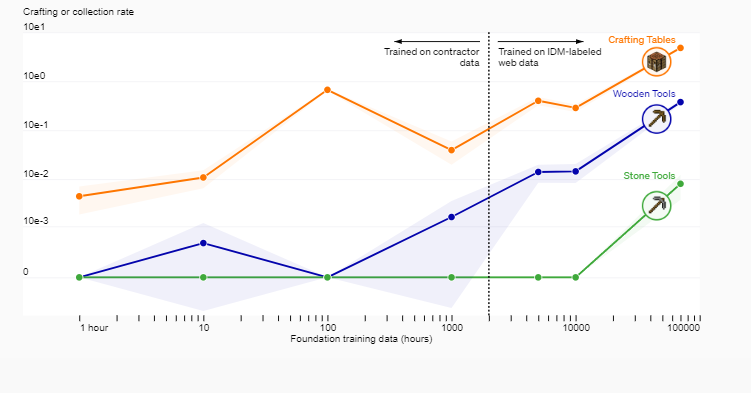Viewport: 751px width, 393px height.
Task: Click the left arrow above contractor data
Action: (x=437, y=42)
